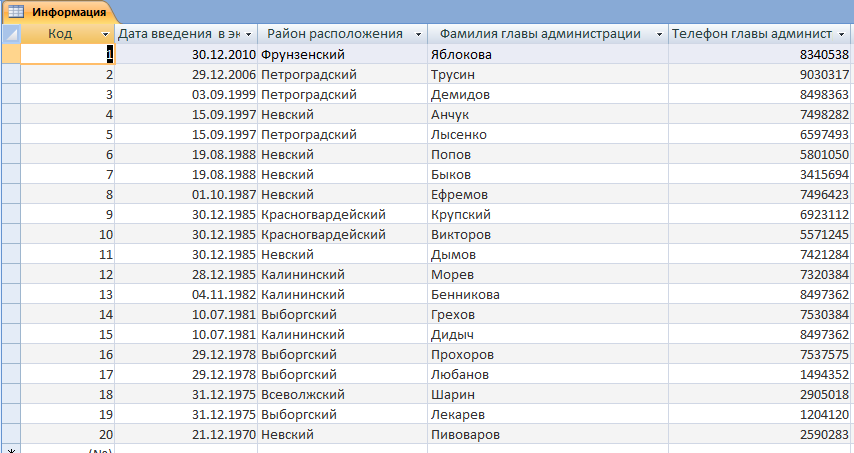Image resolution: width=854 pixels, height=453 pixels.
Task: Click the phone cell 5571245
Action: [x=759, y=234]
